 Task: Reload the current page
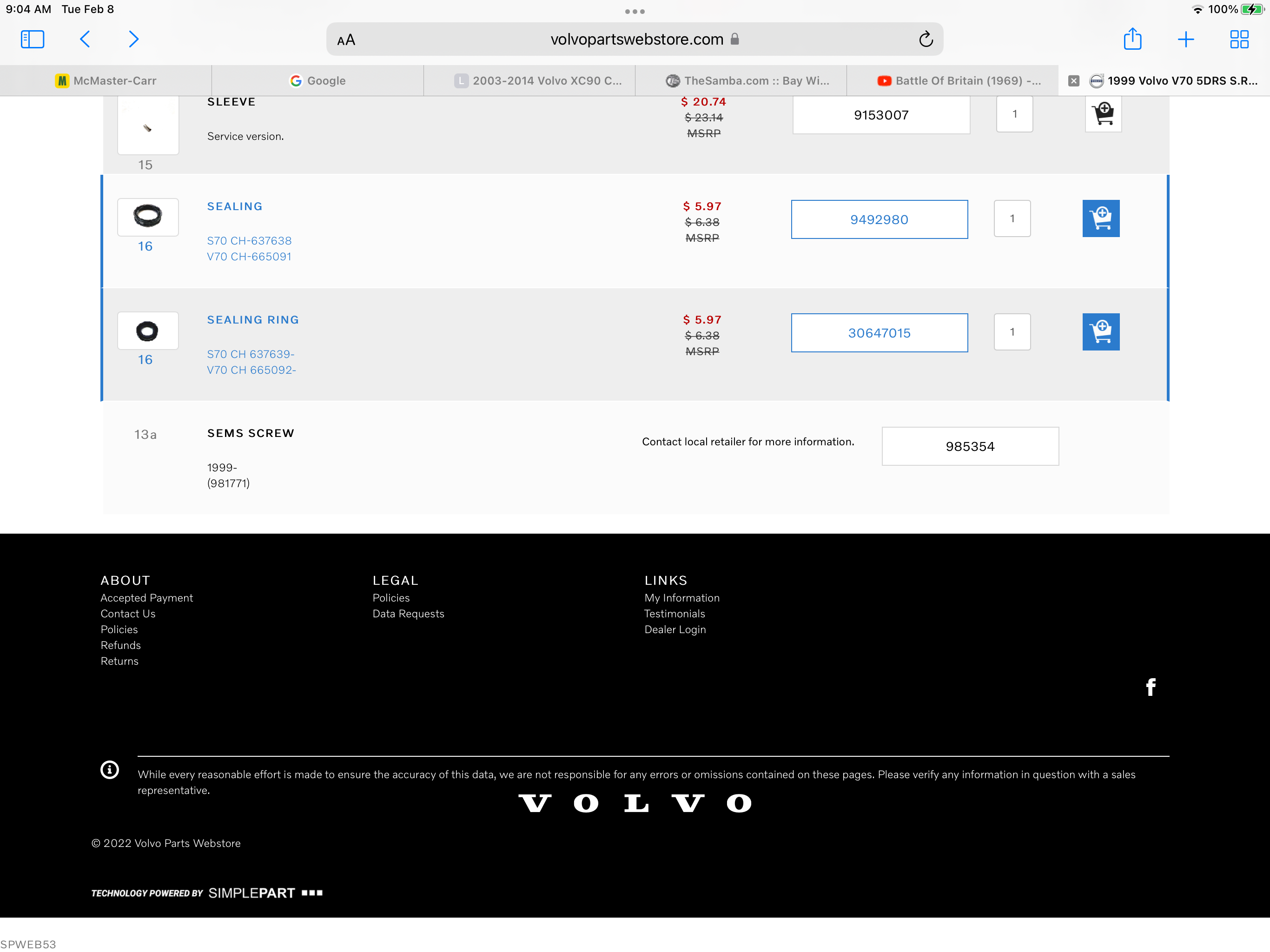926,39
